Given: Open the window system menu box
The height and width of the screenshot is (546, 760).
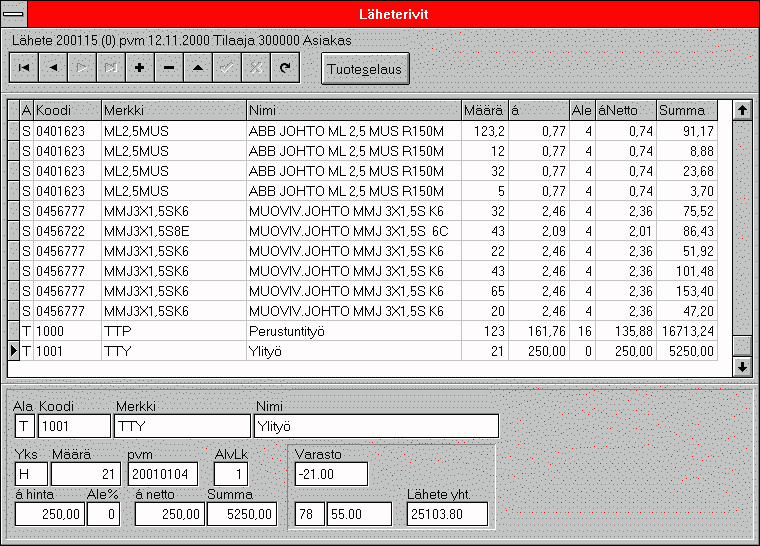Looking at the screenshot, I should point(14,14).
